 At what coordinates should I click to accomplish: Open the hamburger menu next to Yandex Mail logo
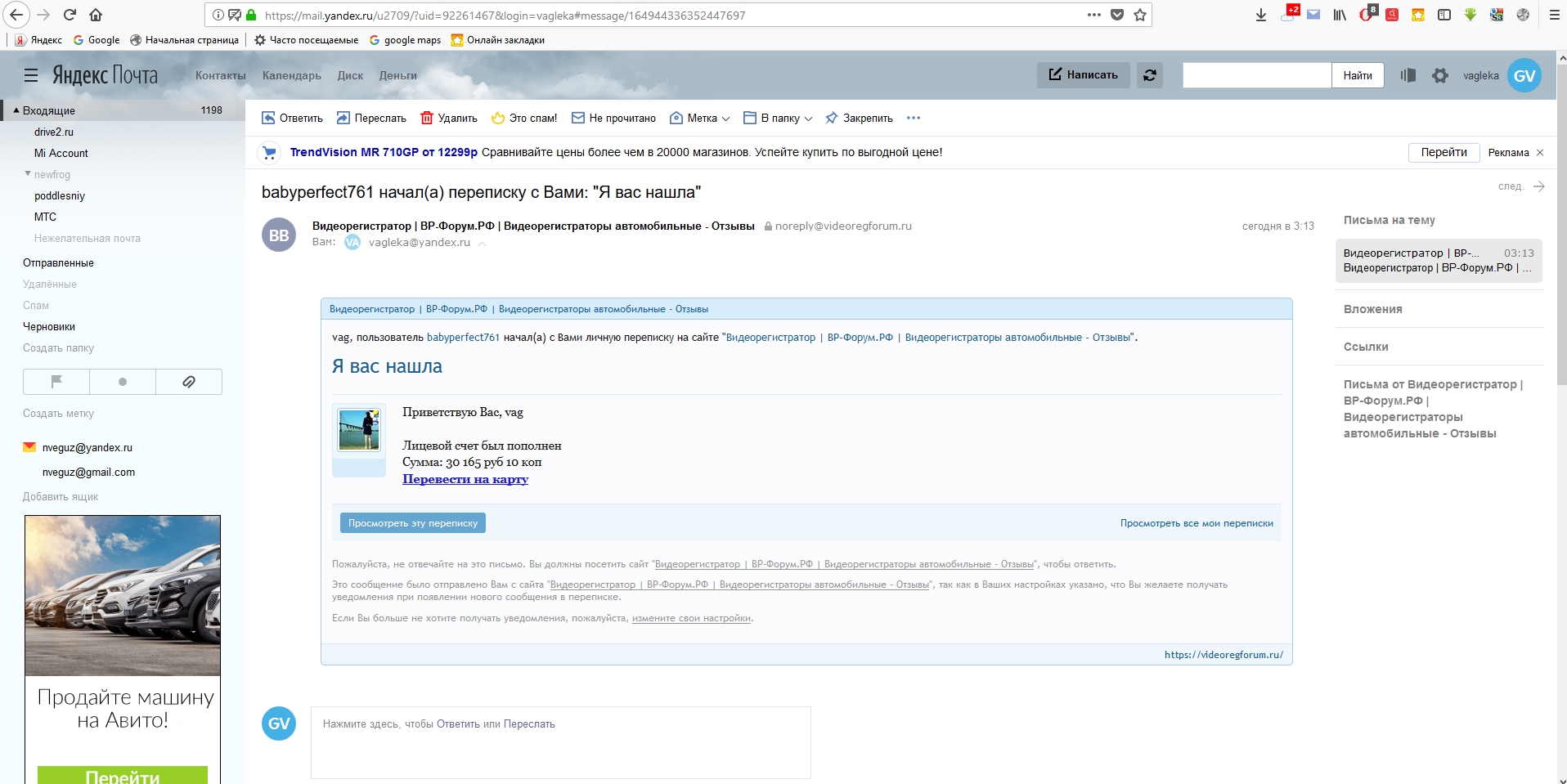click(x=31, y=75)
